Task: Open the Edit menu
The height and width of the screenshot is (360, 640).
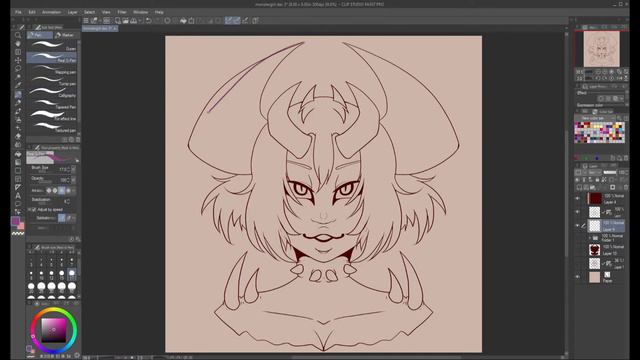Action: [x=32, y=12]
